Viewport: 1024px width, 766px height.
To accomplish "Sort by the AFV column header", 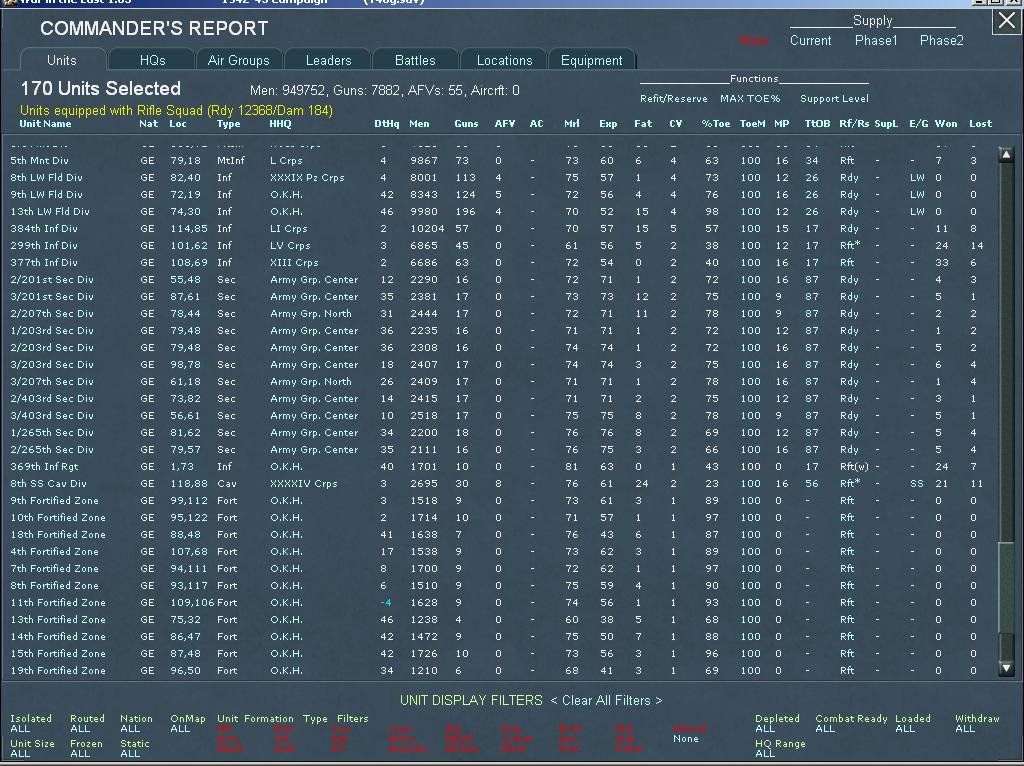I will tap(504, 123).
